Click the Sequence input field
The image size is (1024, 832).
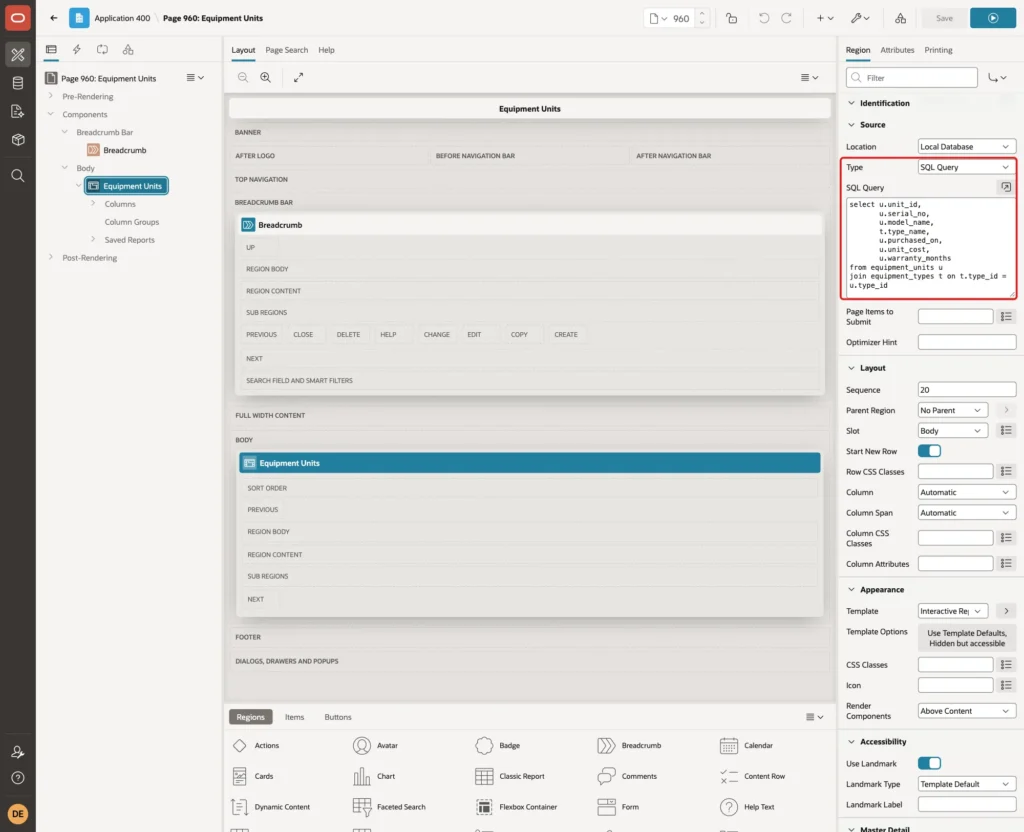pos(966,390)
